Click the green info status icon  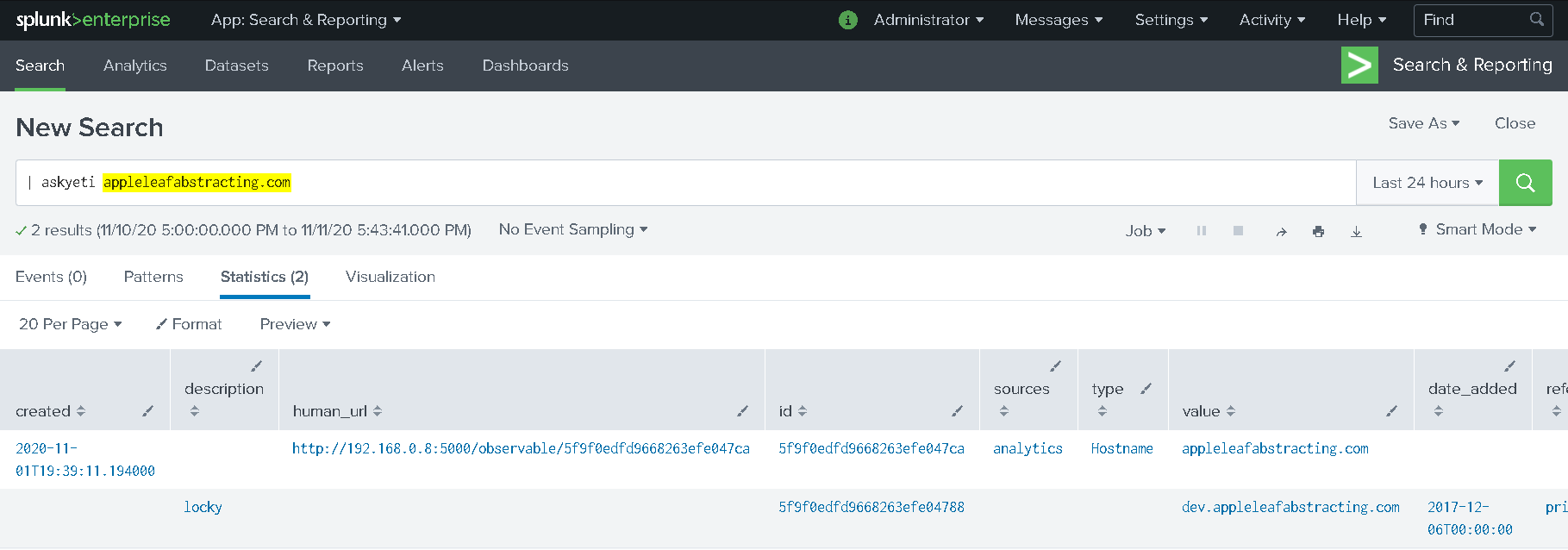point(848,20)
